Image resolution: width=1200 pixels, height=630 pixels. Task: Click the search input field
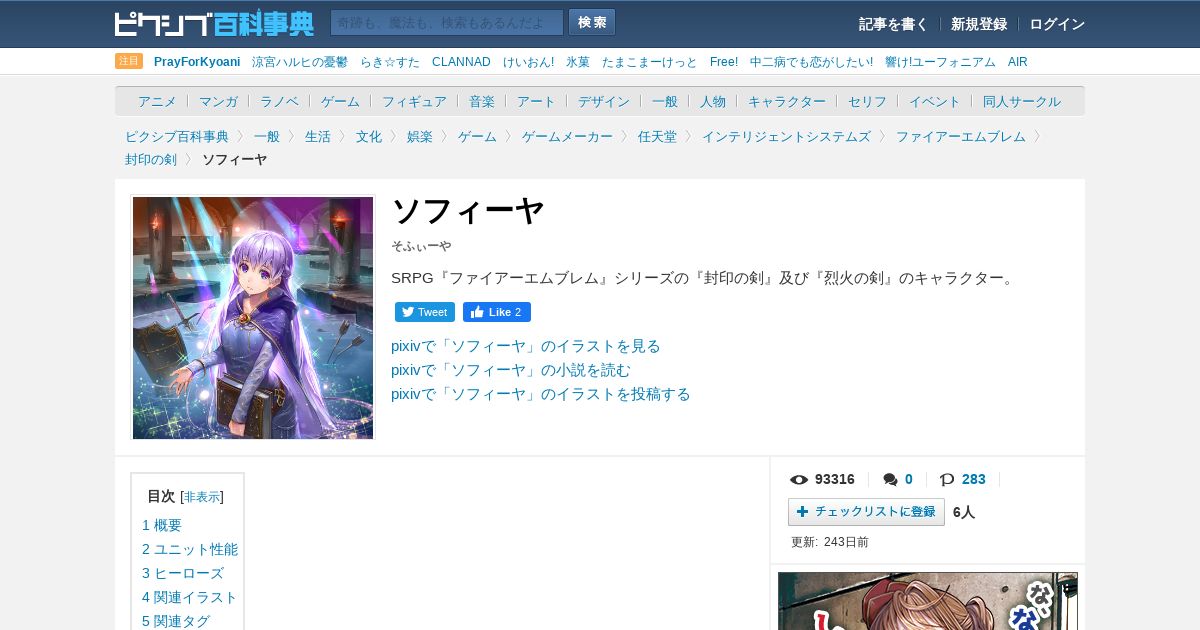pos(447,23)
